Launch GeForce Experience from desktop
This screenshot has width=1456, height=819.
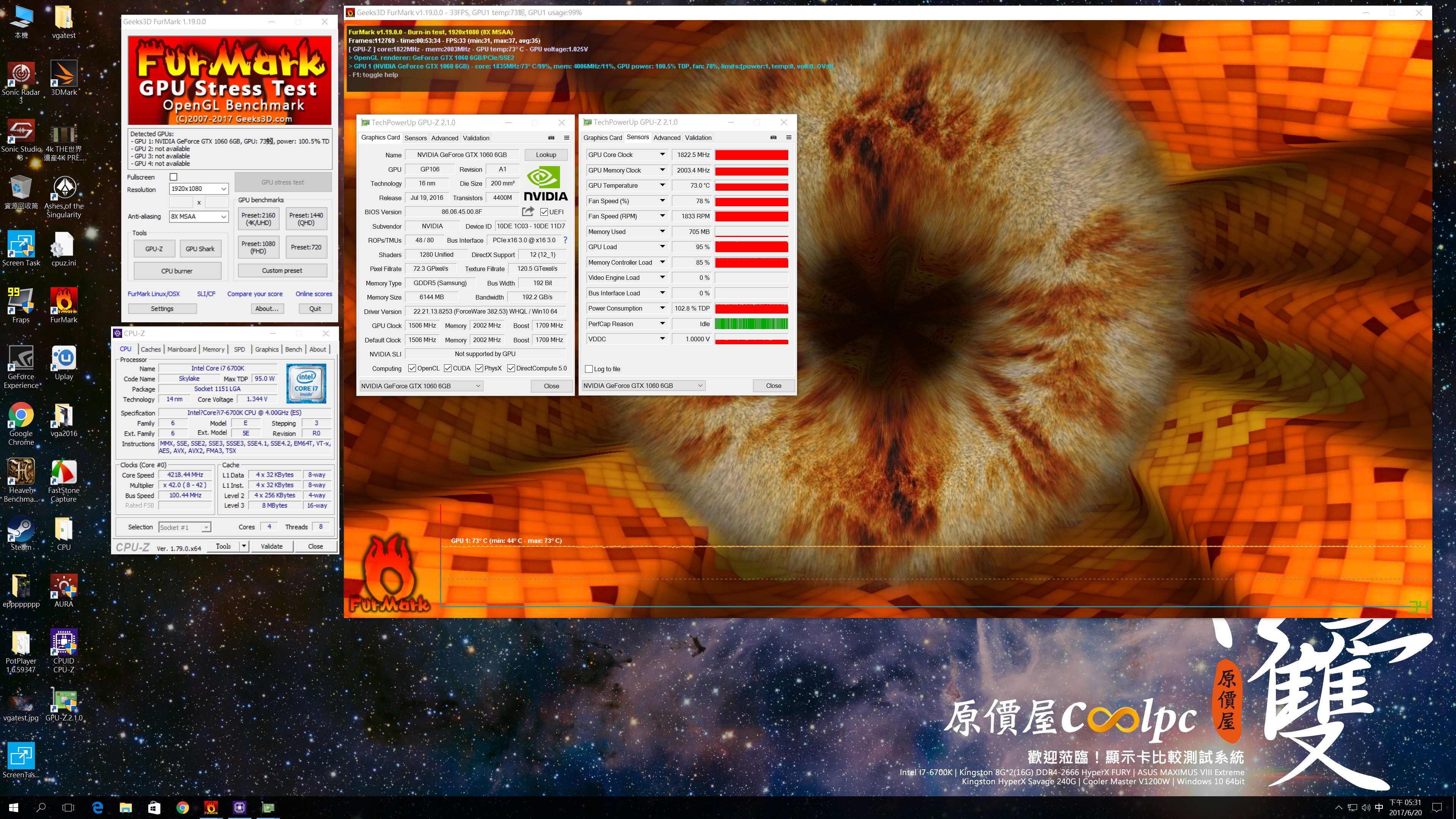coord(21,367)
